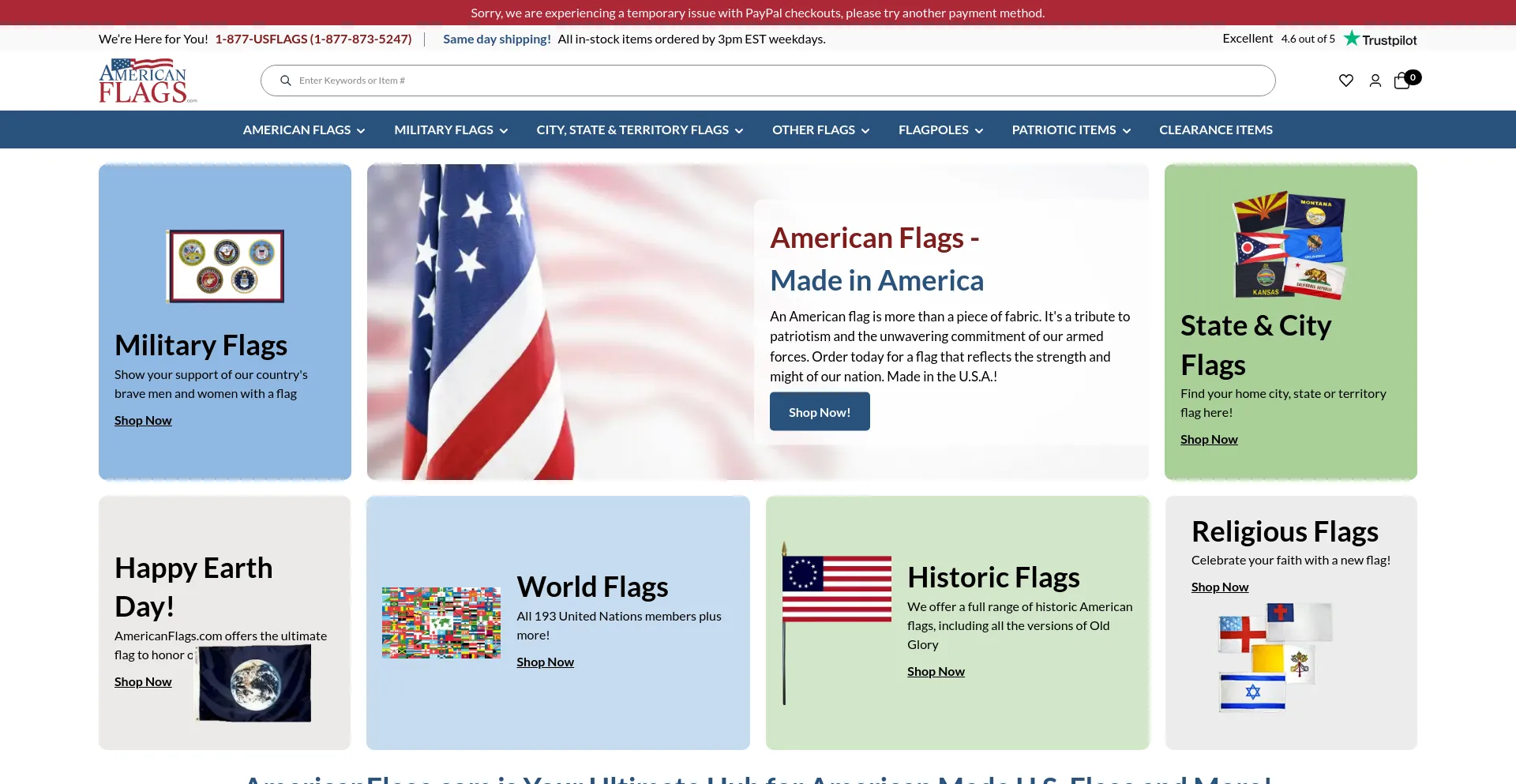The height and width of the screenshot is (784, 1516).
Task: Click the Earth flag image
Action: 253,683
